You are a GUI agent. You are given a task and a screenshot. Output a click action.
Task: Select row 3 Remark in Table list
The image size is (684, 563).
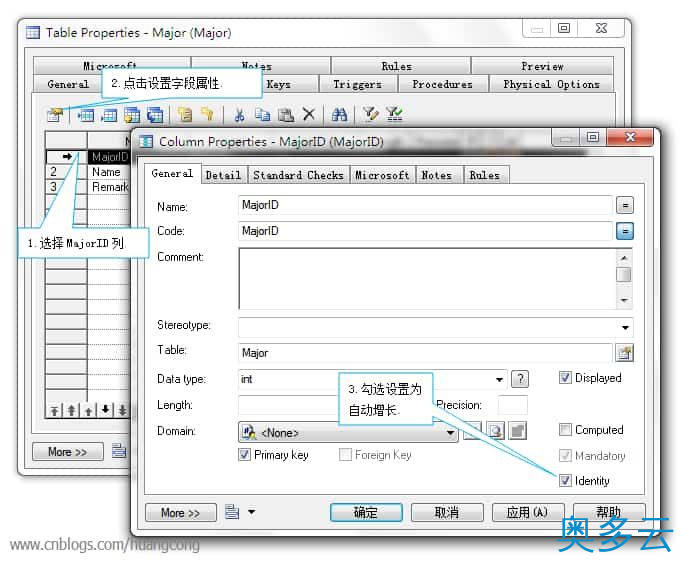click(89, 187)
